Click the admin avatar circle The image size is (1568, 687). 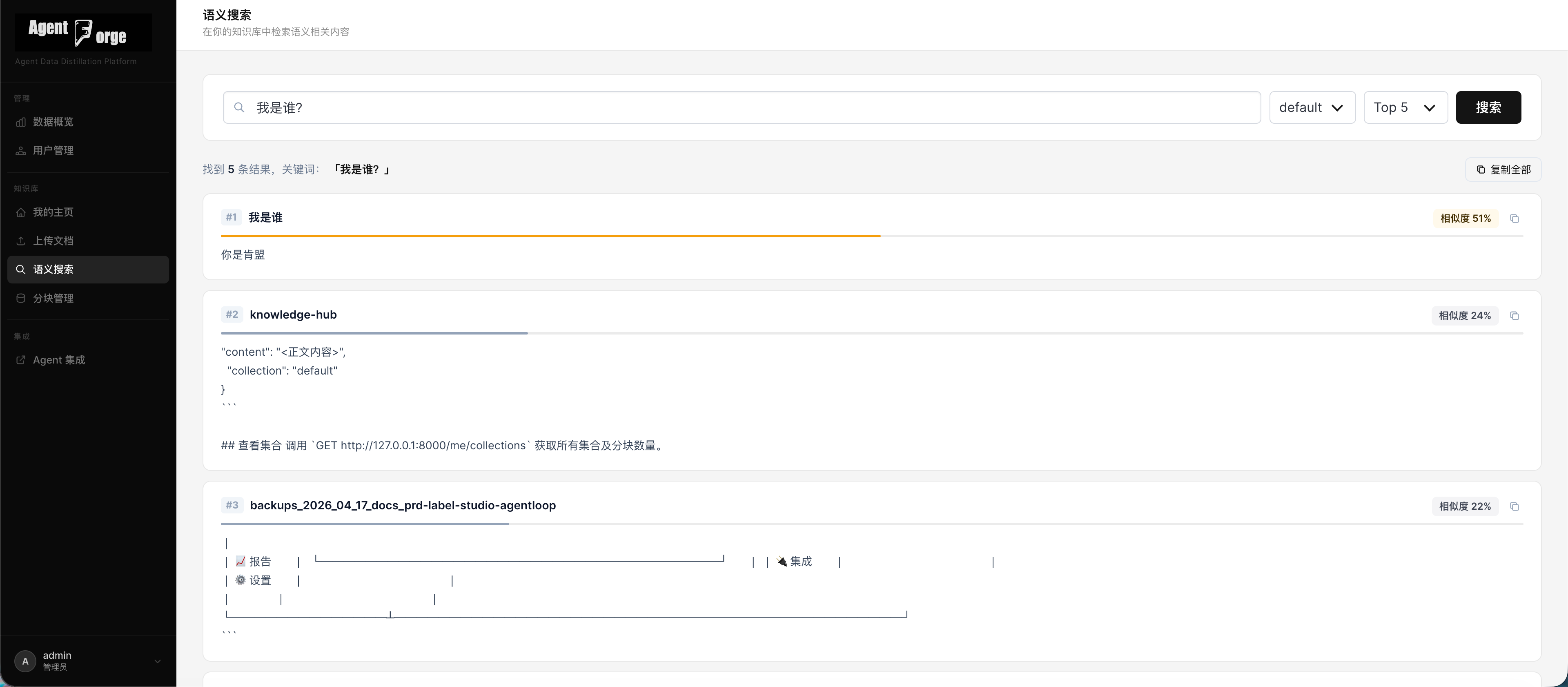(25, 661)
